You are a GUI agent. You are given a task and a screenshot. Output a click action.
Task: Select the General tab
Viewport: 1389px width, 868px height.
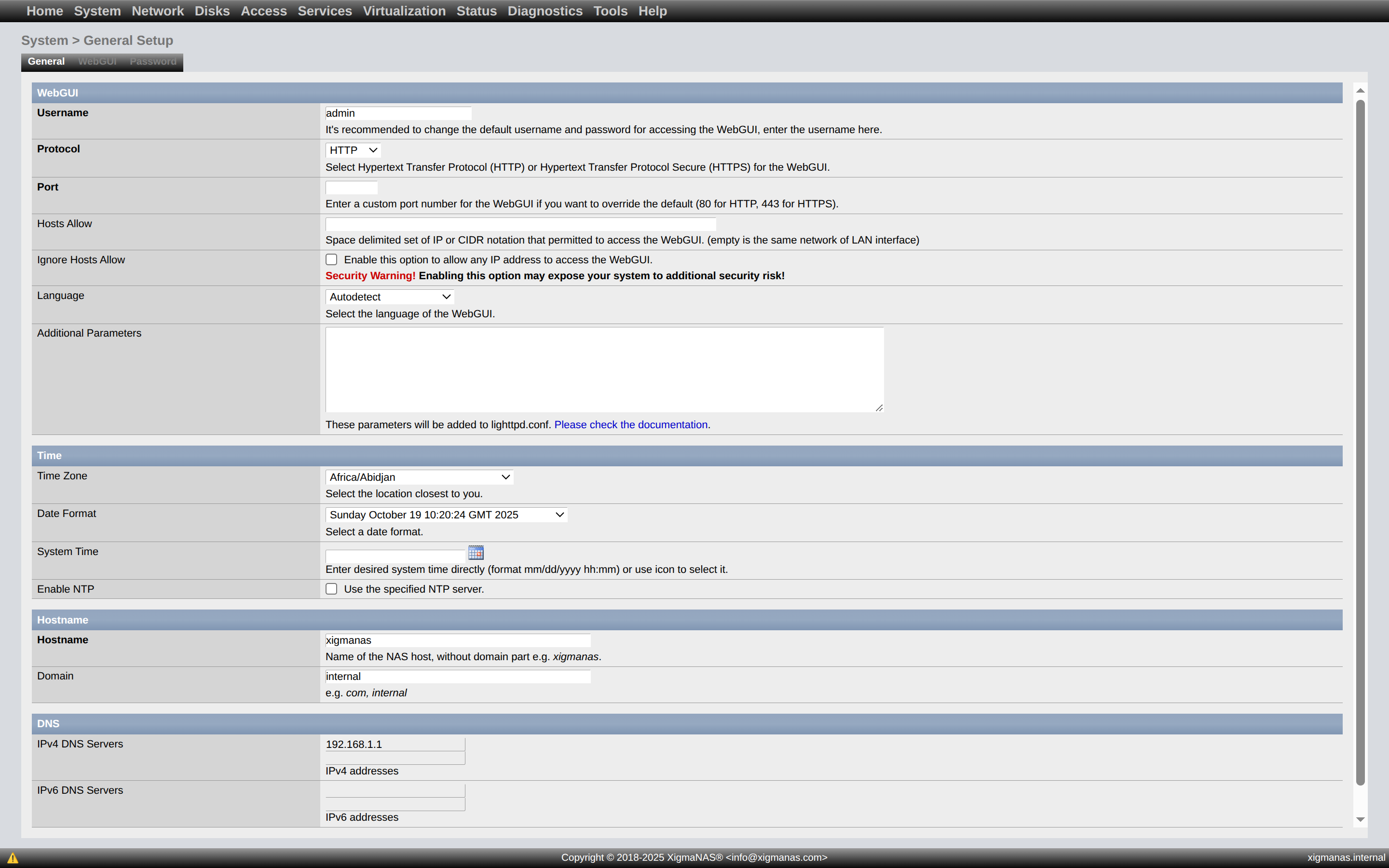coord(46,61)
